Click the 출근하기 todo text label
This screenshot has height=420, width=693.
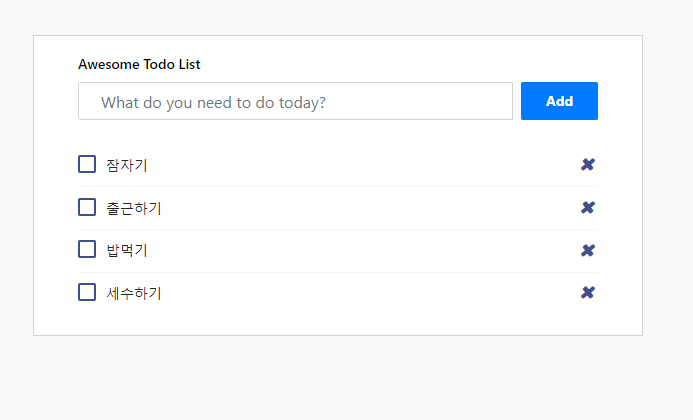tap(133, 208)
